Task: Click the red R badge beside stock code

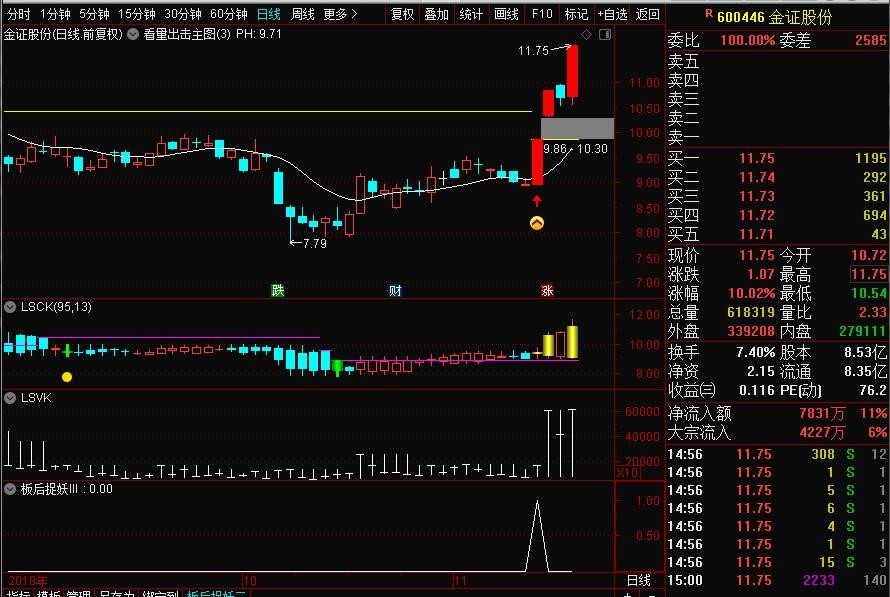Action: (x=708, y=14)
